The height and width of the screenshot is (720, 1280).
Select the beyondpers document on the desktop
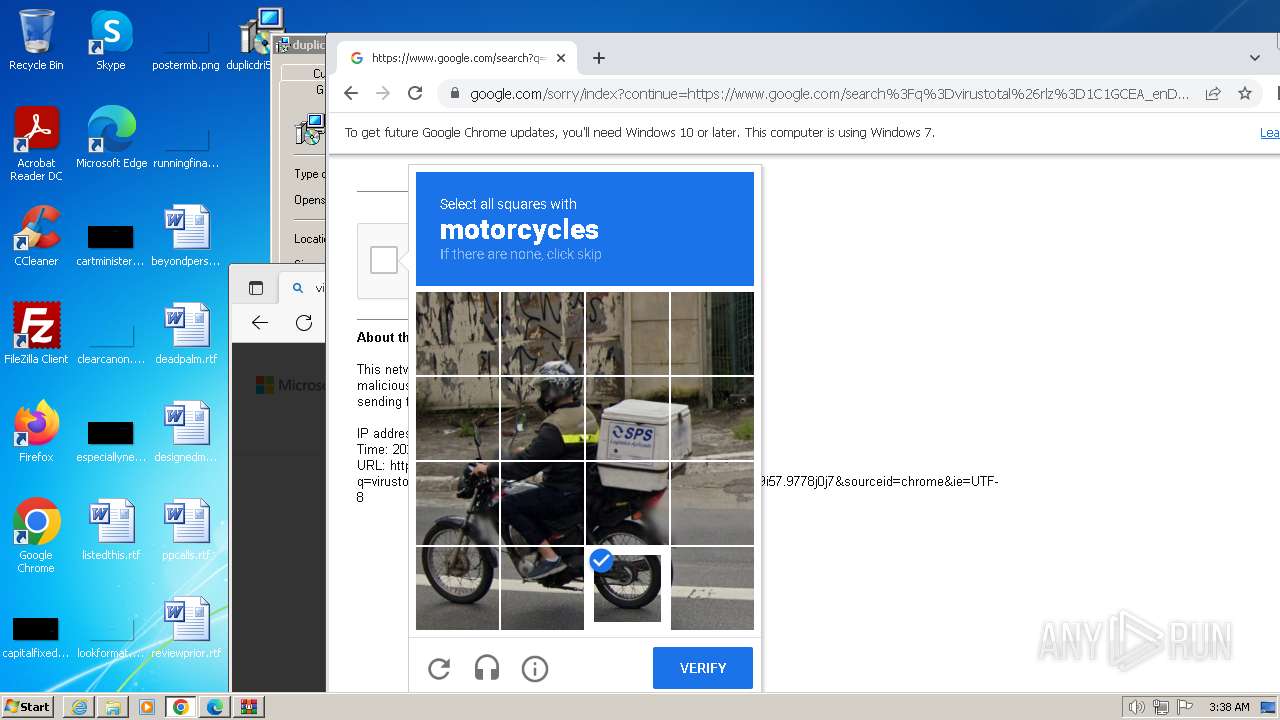[186, 236]
